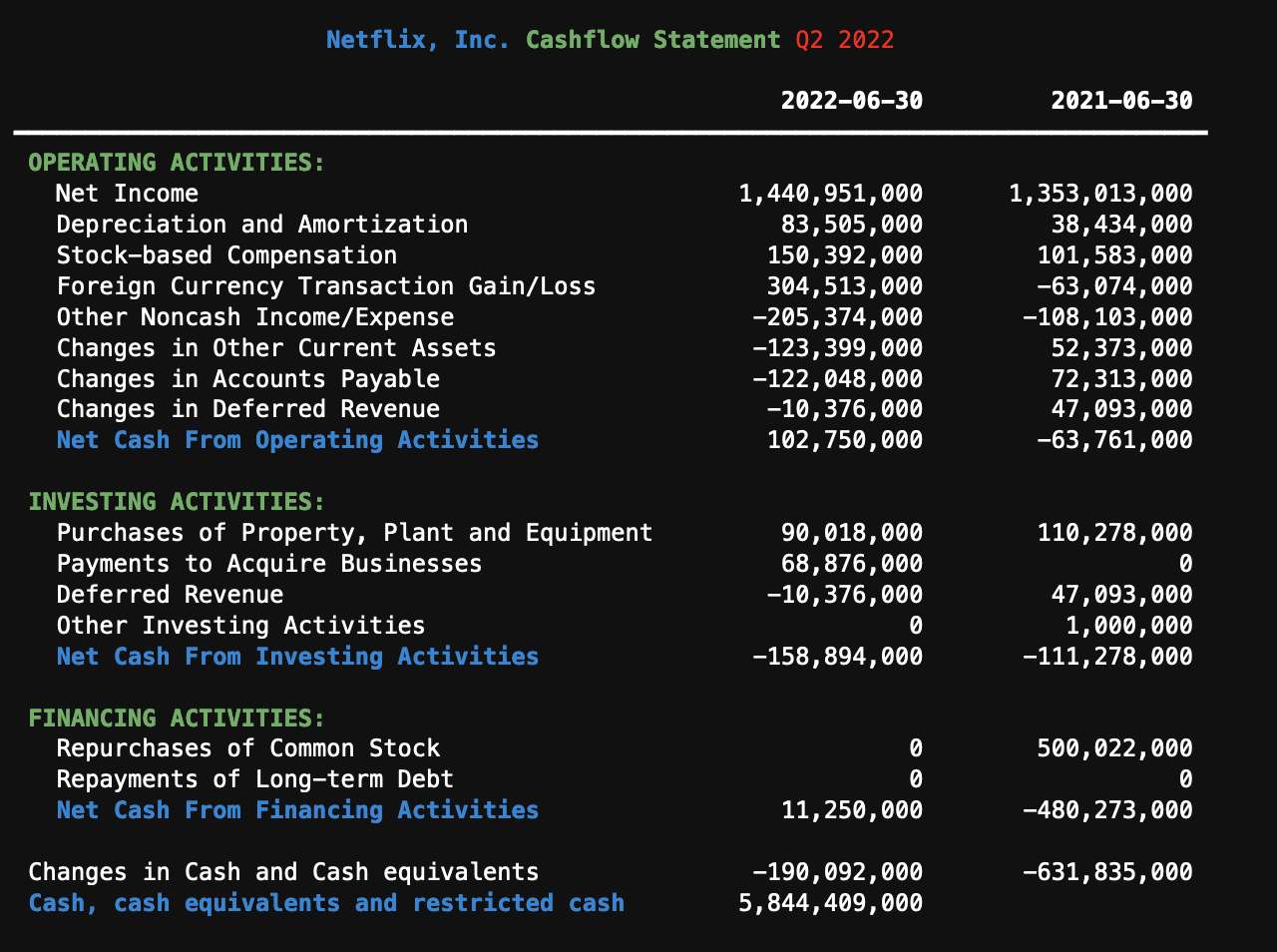Click the Foreign Currency value 304,513,000
This screenshot has height=952, width=1277.
coord(844,286)
